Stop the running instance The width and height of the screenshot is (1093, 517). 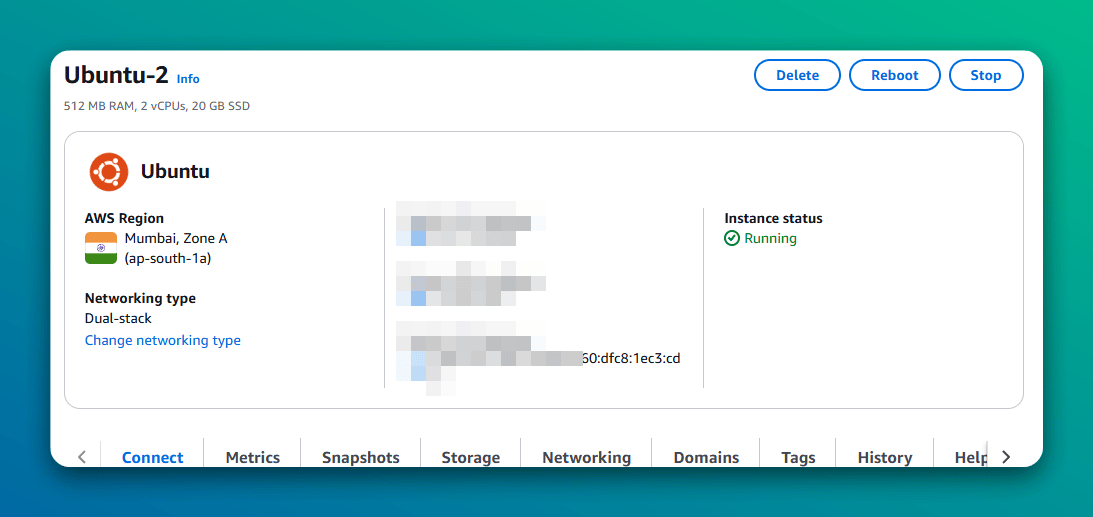985,75
